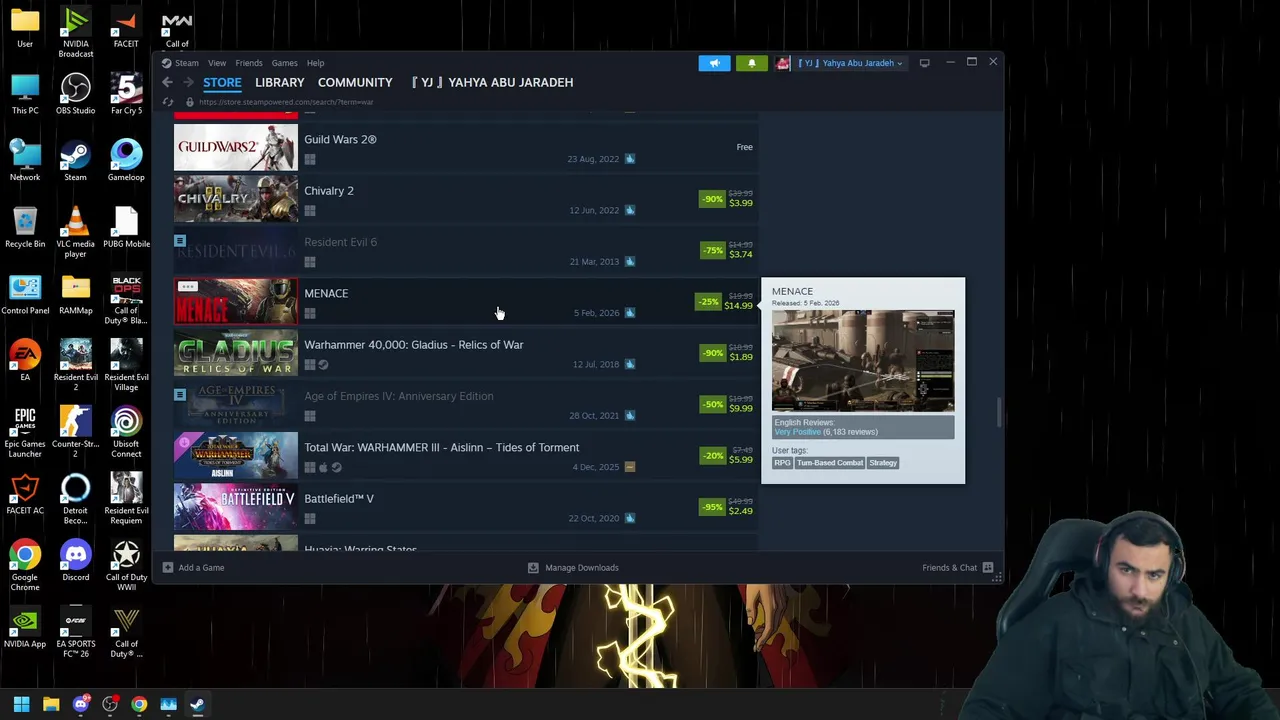Open the View menu in Steam
This screenshot has height=720, width=1280.
[217, 63]
